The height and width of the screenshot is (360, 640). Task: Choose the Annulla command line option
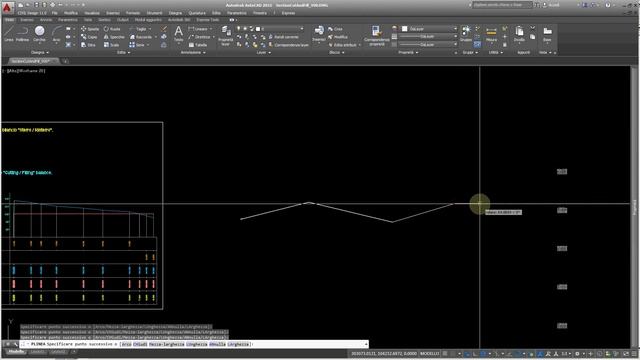(x=217, y=344)
